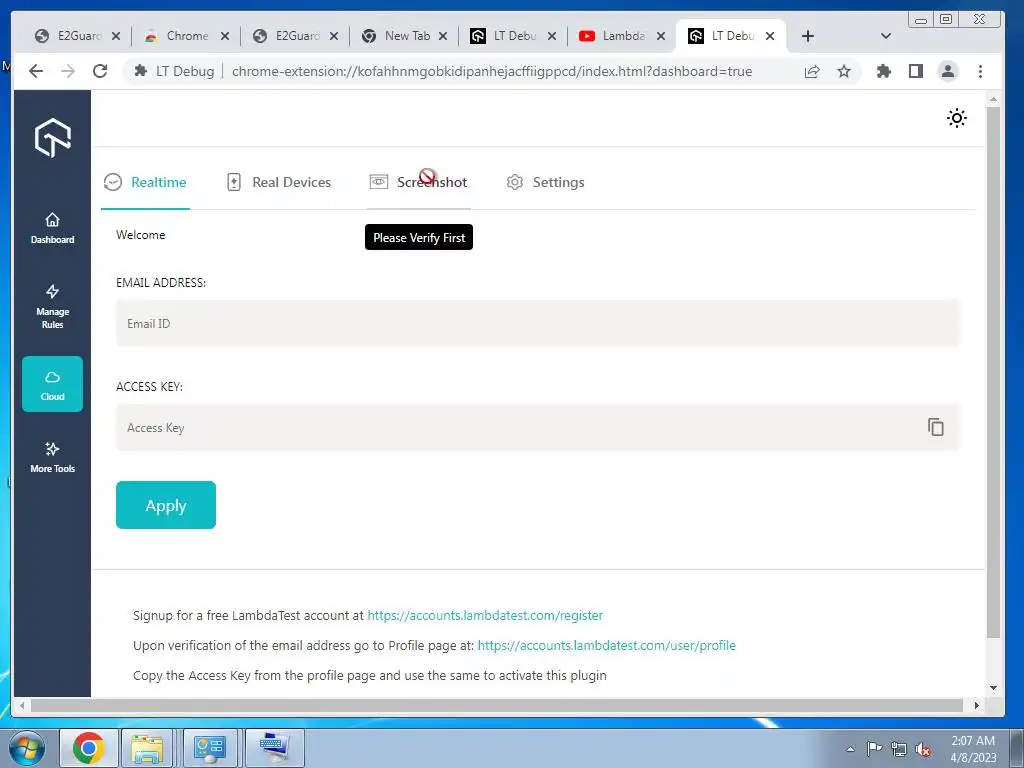
Task: Switch to the Settings tab
Action: point(546,182)
